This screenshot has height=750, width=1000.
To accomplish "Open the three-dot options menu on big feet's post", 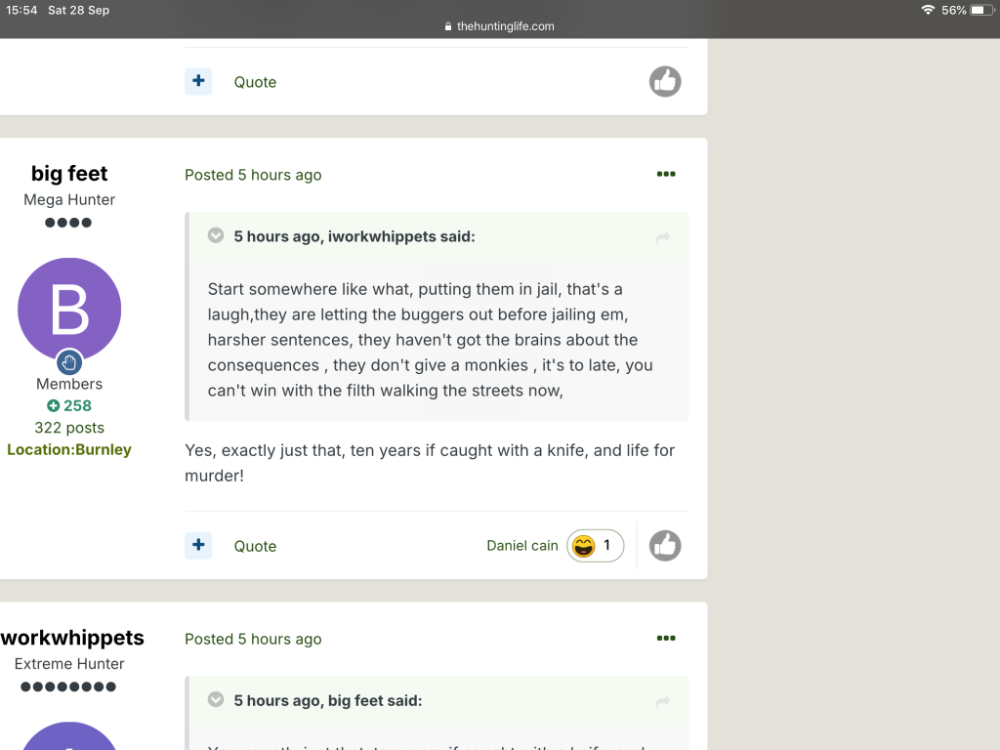I will (666, 174).
